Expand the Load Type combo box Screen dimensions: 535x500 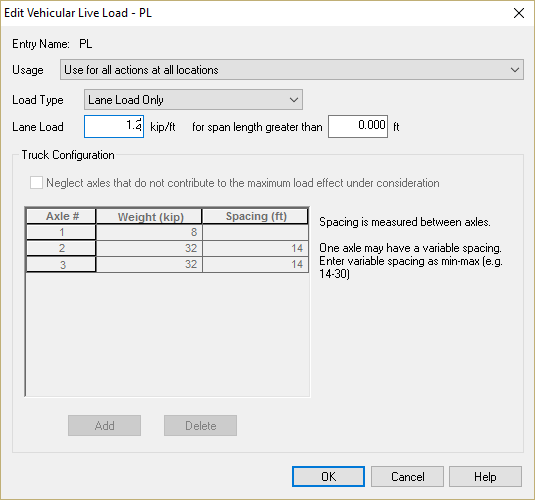(193, 100)
